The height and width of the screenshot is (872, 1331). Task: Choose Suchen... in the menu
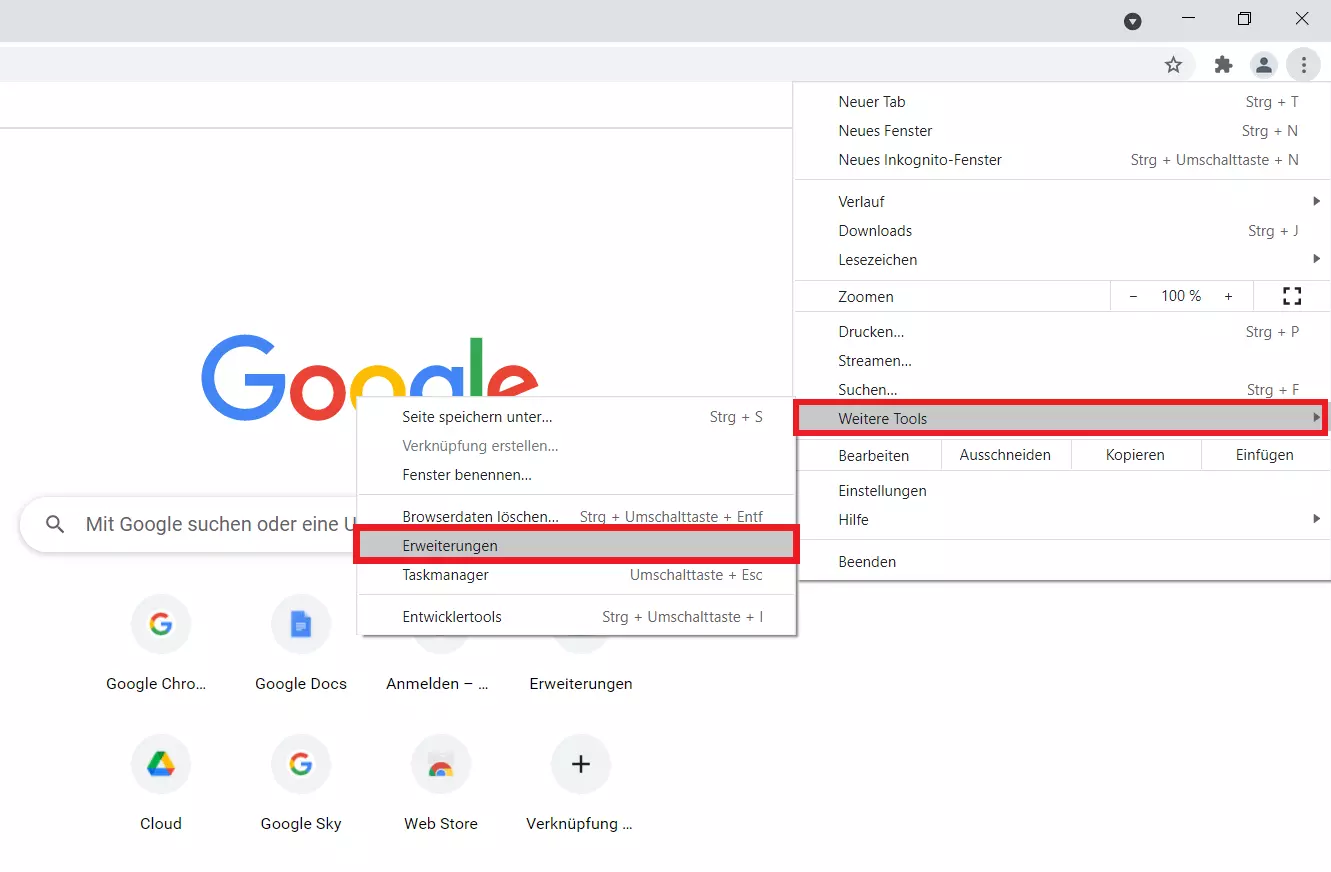[x=1062, y=390]
